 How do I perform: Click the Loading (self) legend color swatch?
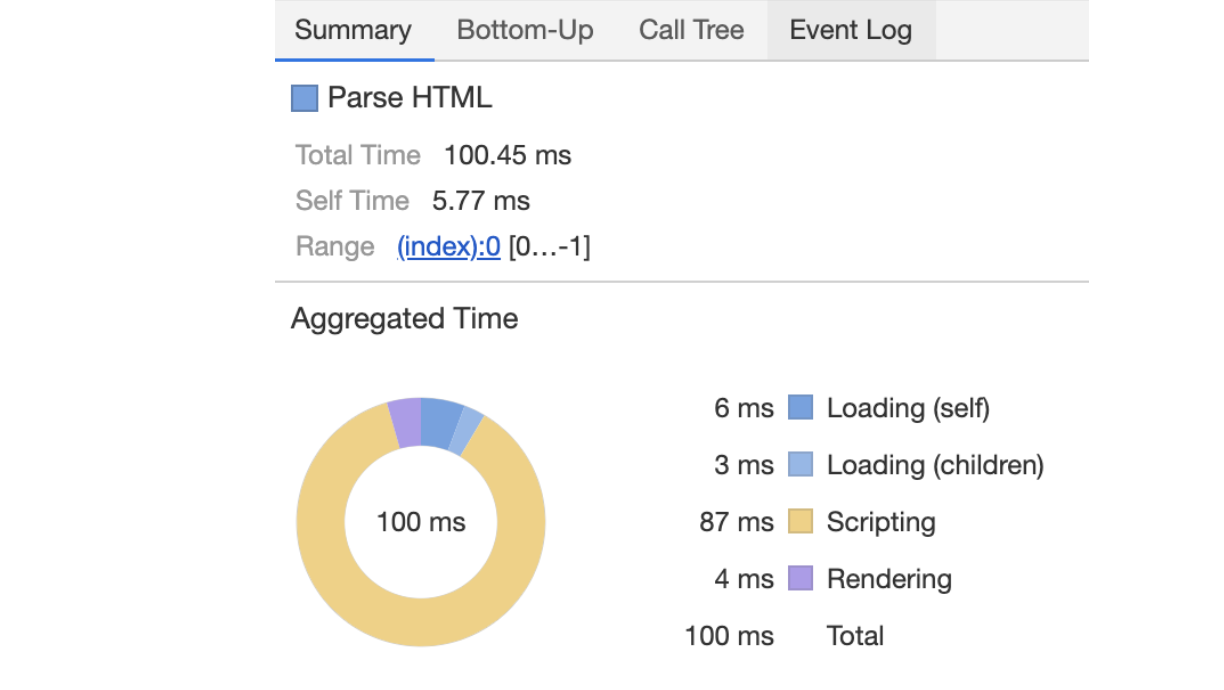(800, 408)
